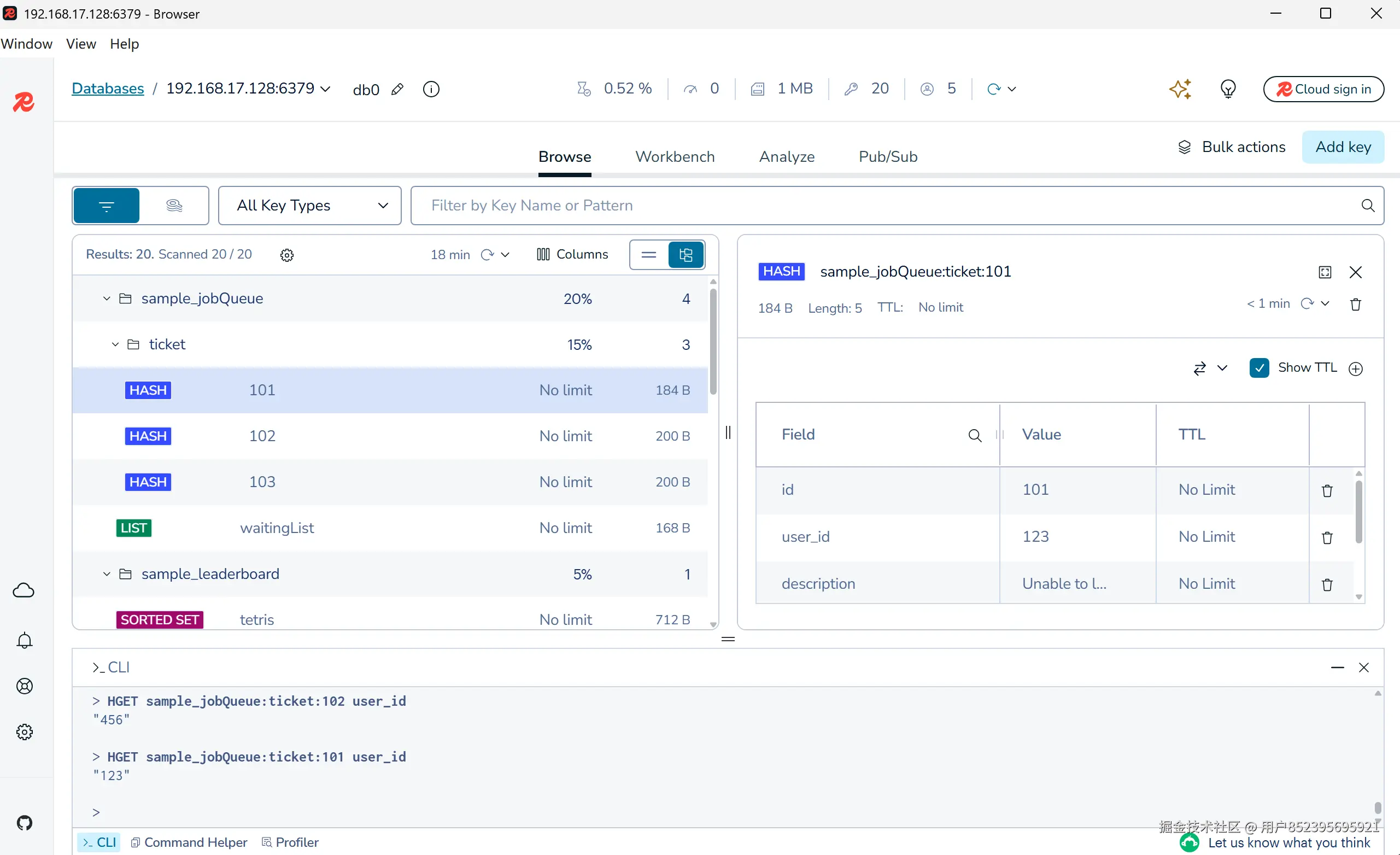This screenshot has height=855, width=1400.
Task: Switch to search by values mode
Action: (x=174, y=206)
